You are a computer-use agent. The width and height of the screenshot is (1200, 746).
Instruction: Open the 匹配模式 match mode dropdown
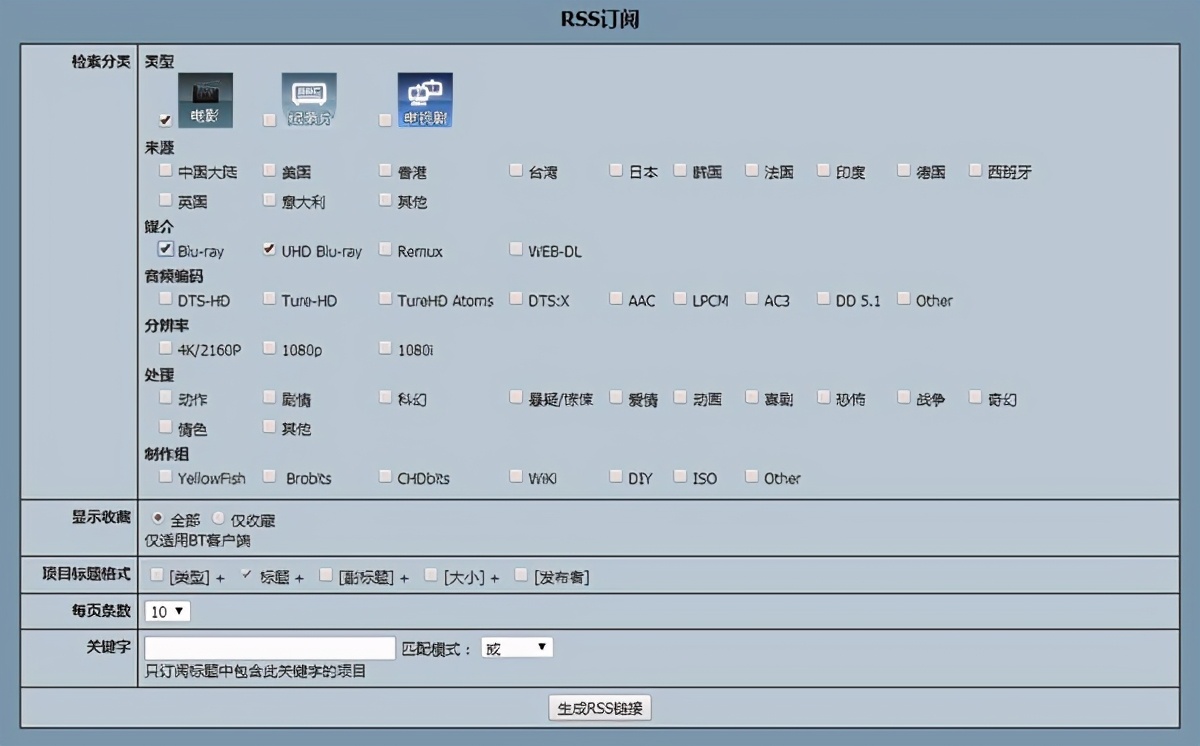click(x=516, y=646)
